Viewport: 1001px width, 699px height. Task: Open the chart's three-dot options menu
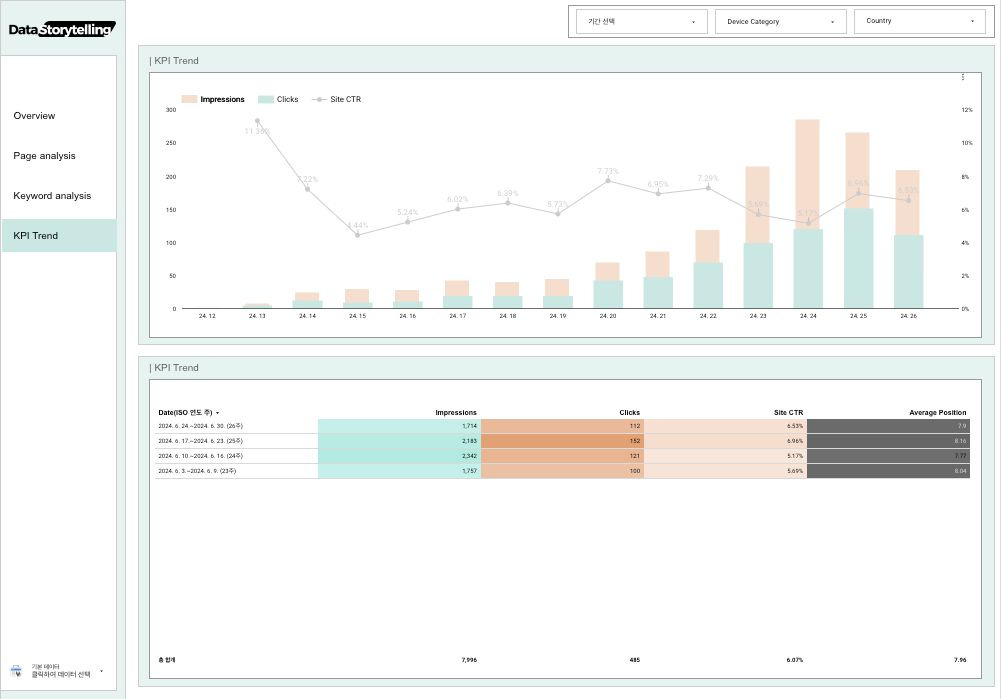(x=963, y=77)
